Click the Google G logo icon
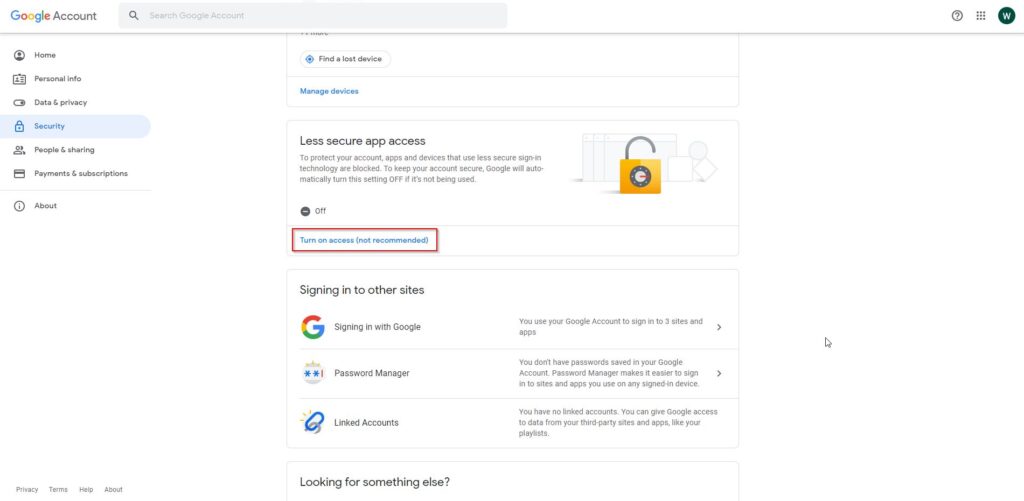The height and width of the screenshot is (501, 1024). coord(313,327)
